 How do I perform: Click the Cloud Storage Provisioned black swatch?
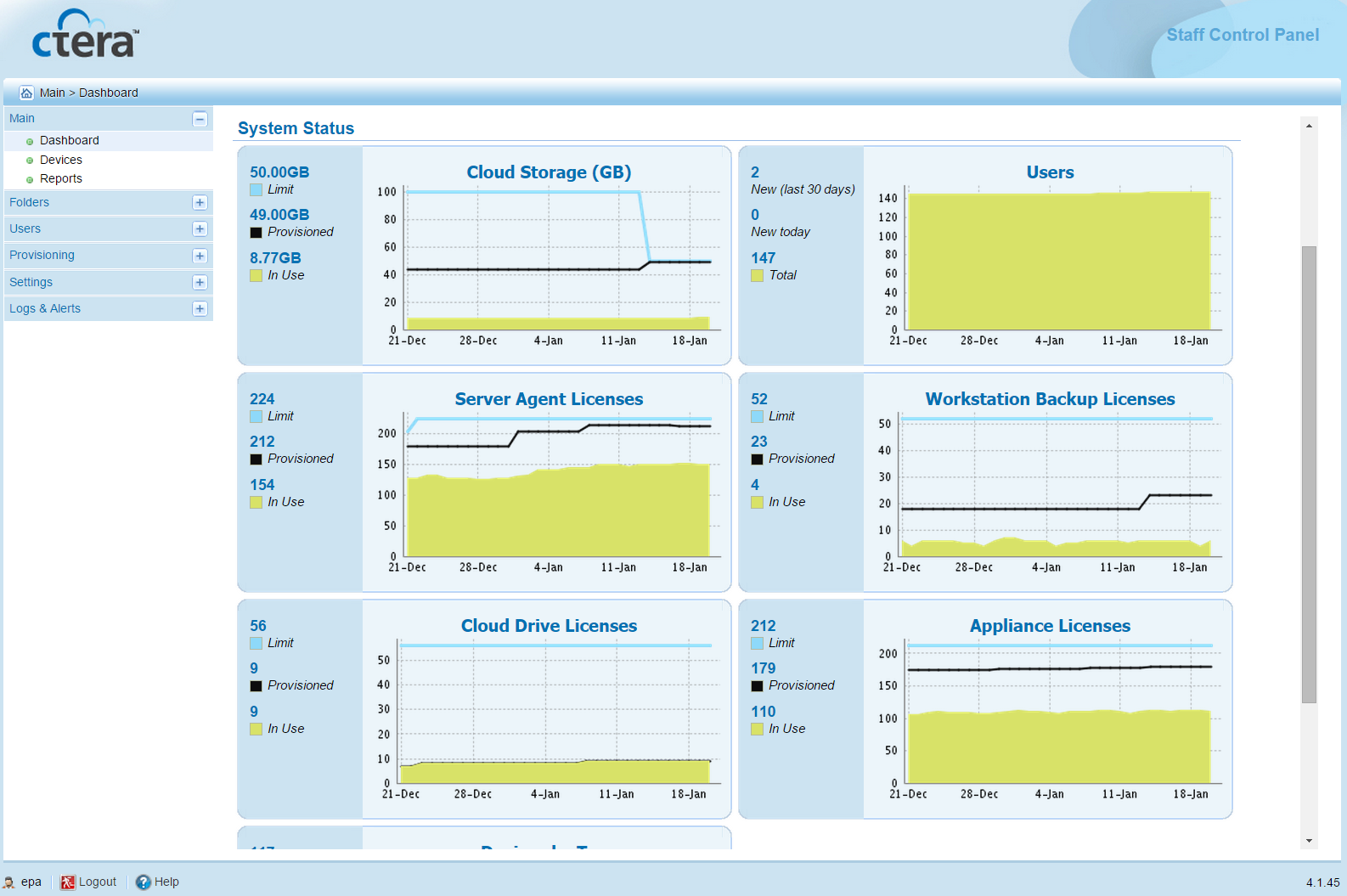tap(256, 233)
